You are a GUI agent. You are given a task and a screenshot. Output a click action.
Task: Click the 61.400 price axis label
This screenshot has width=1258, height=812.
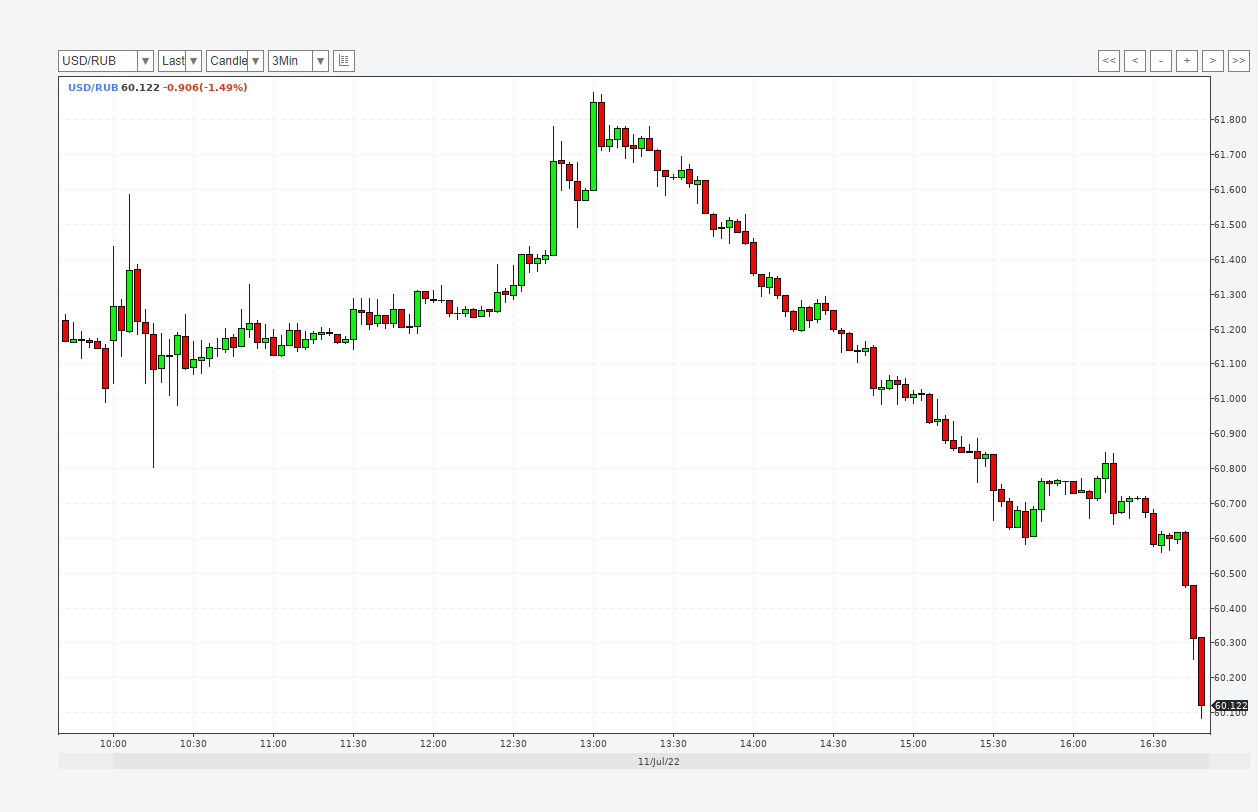1229,259
